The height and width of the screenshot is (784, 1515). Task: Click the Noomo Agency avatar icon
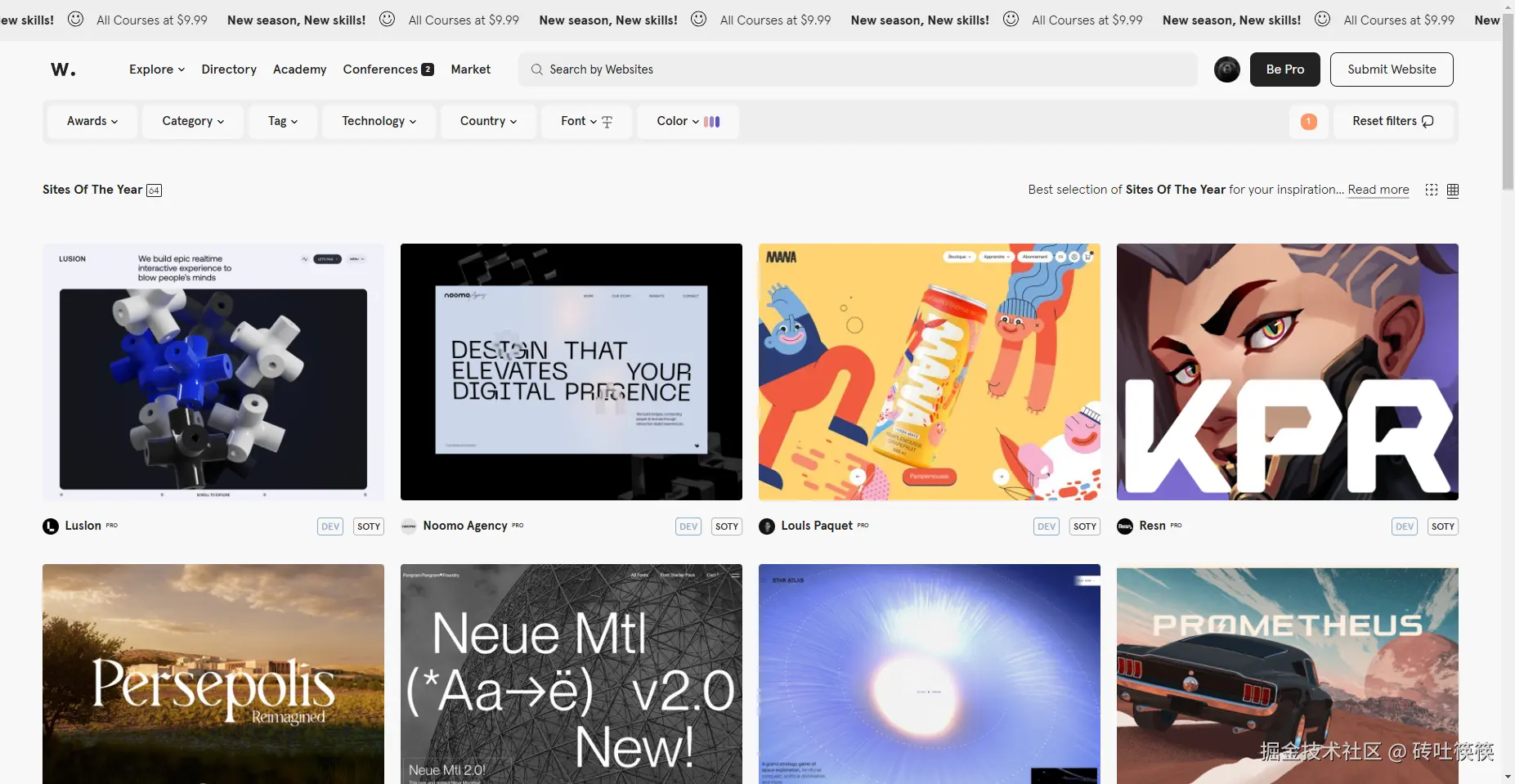[409, 526]
